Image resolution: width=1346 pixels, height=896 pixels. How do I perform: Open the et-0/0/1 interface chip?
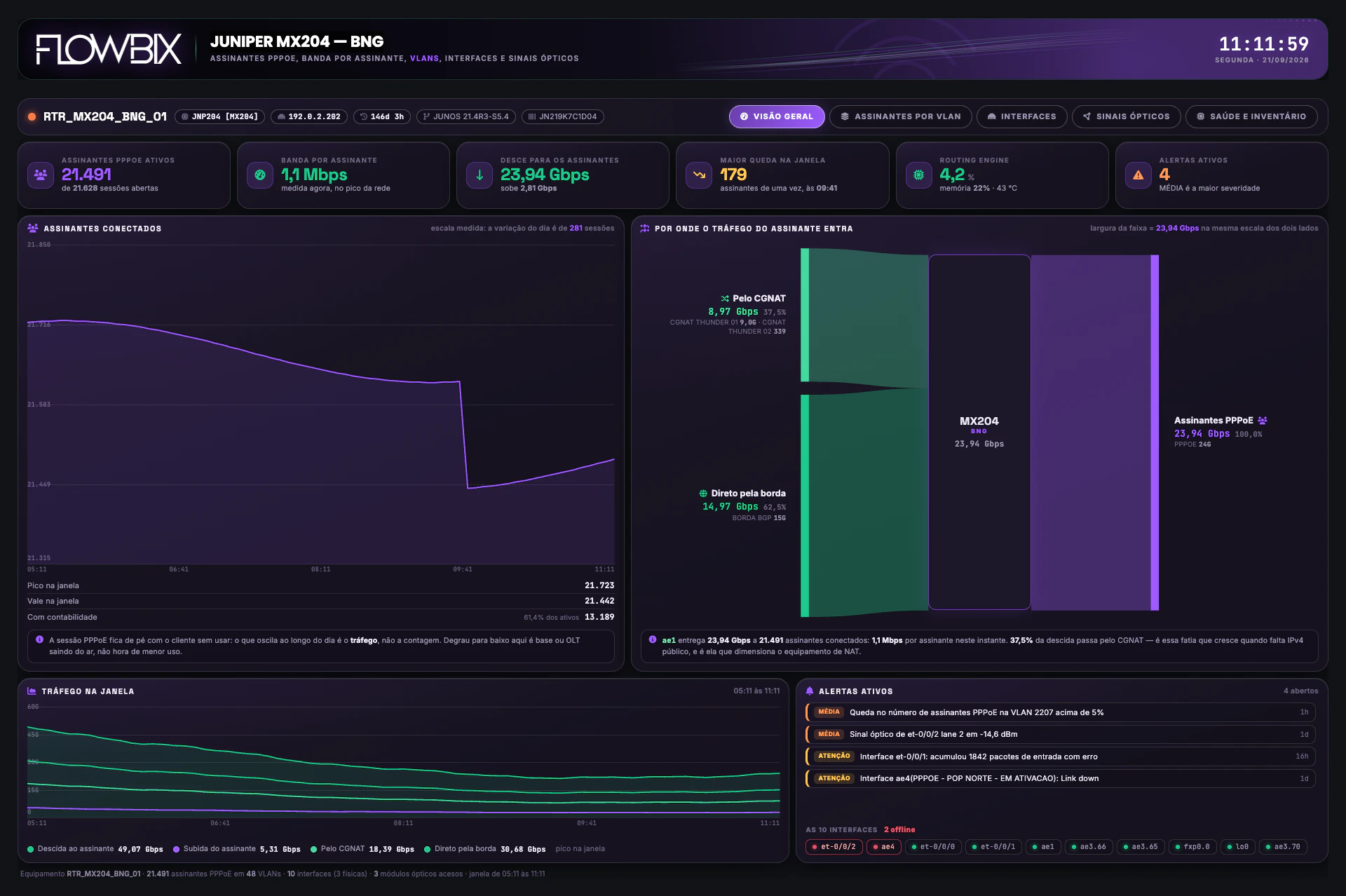point(993,847)
